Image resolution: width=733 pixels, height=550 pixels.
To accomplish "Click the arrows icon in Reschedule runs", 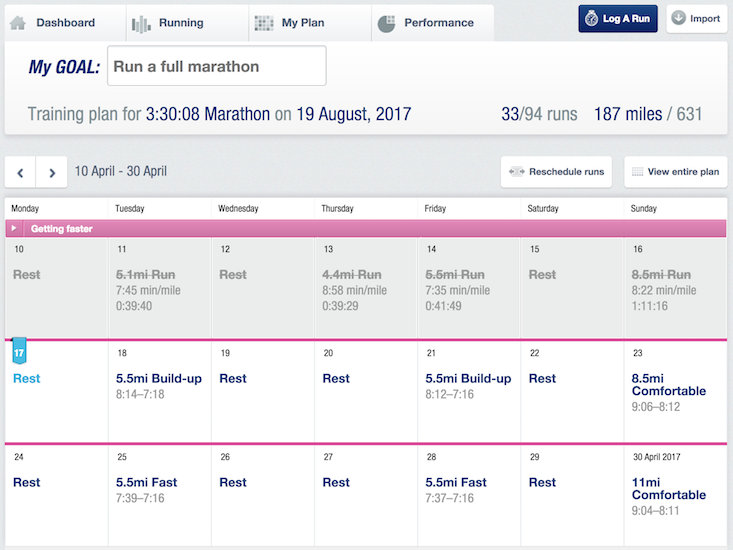I will pyautogui.click(x=517, y=171).
